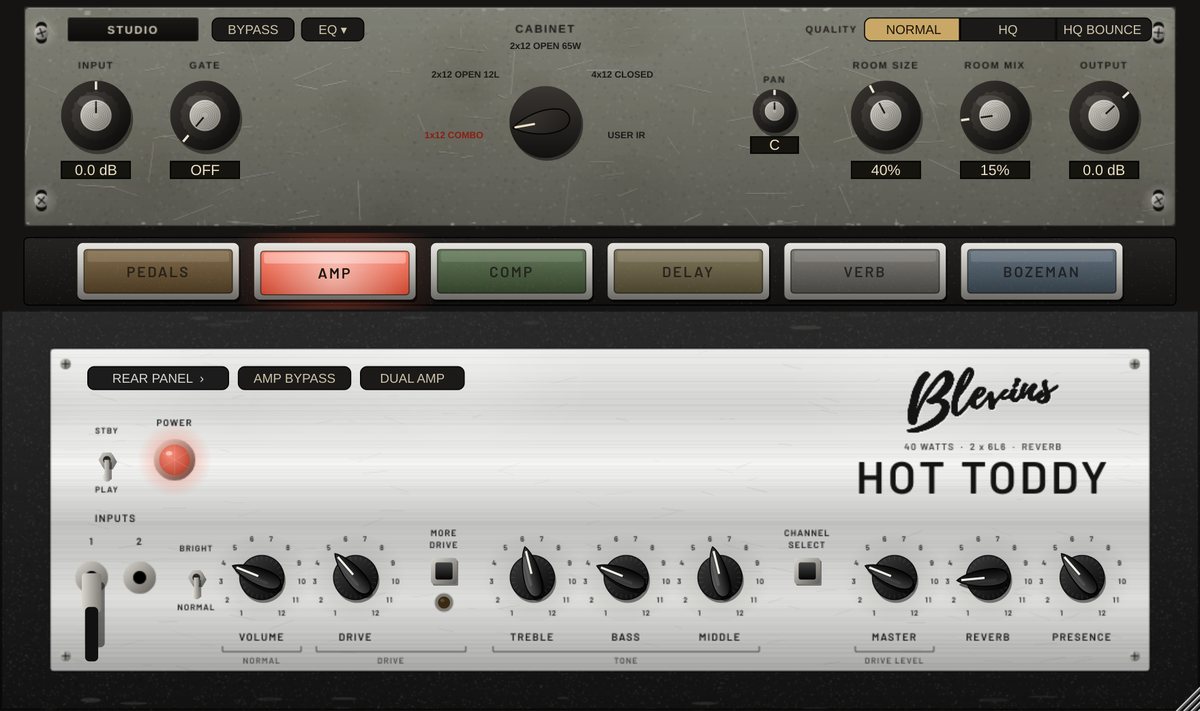Click the PRESENCE knob
Image resolution: width=1200 pixels, height=711 pixels.
[x=1081, y=577]
